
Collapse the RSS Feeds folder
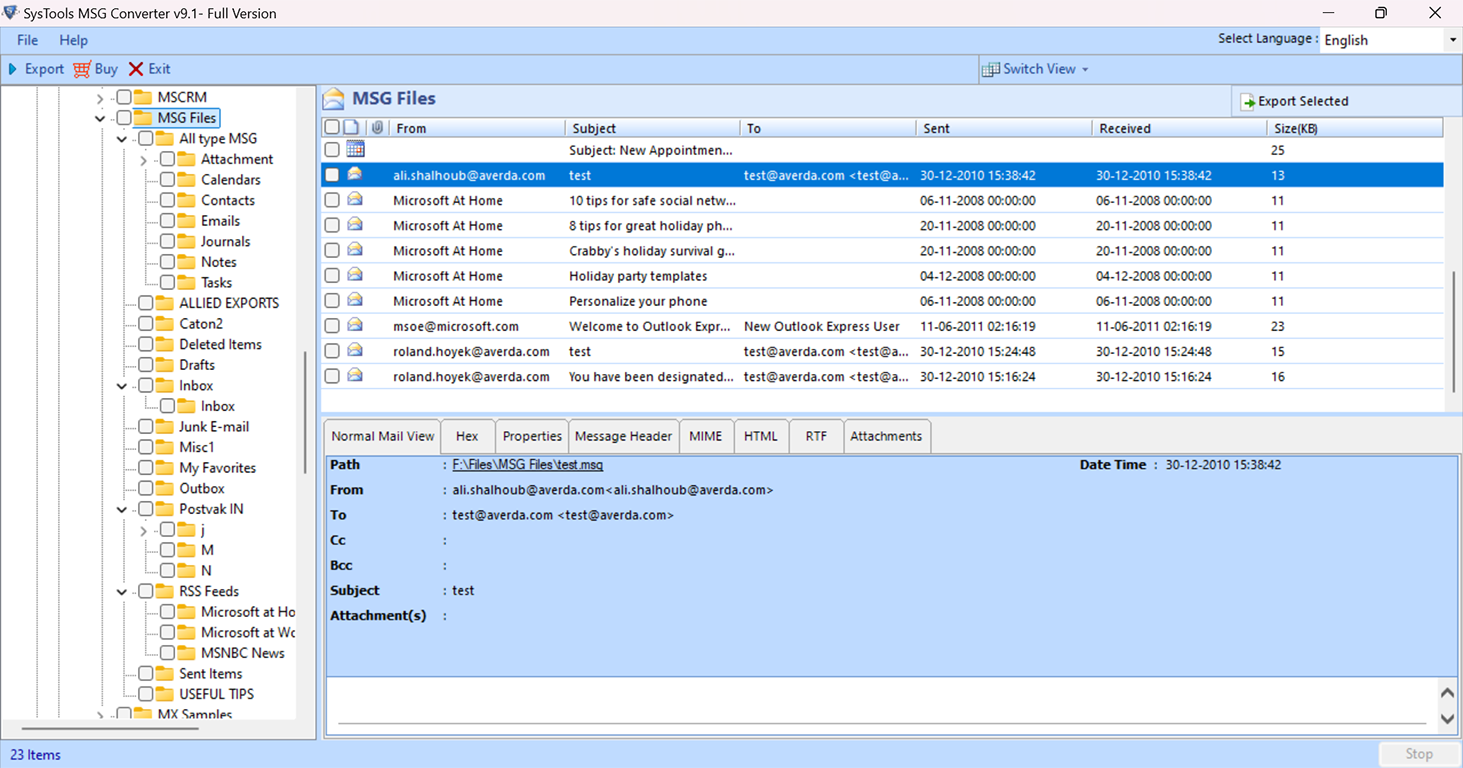120,591
